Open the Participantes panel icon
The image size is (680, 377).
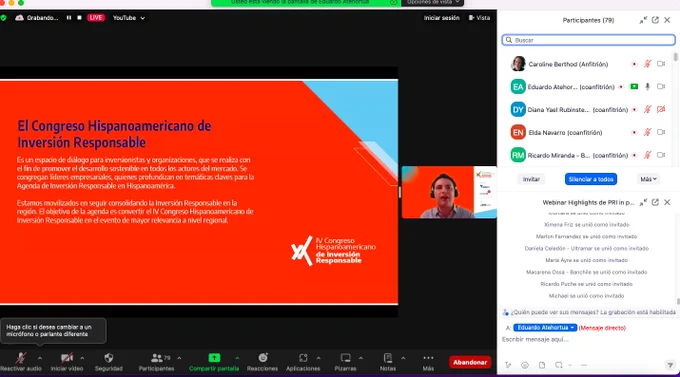157,358
